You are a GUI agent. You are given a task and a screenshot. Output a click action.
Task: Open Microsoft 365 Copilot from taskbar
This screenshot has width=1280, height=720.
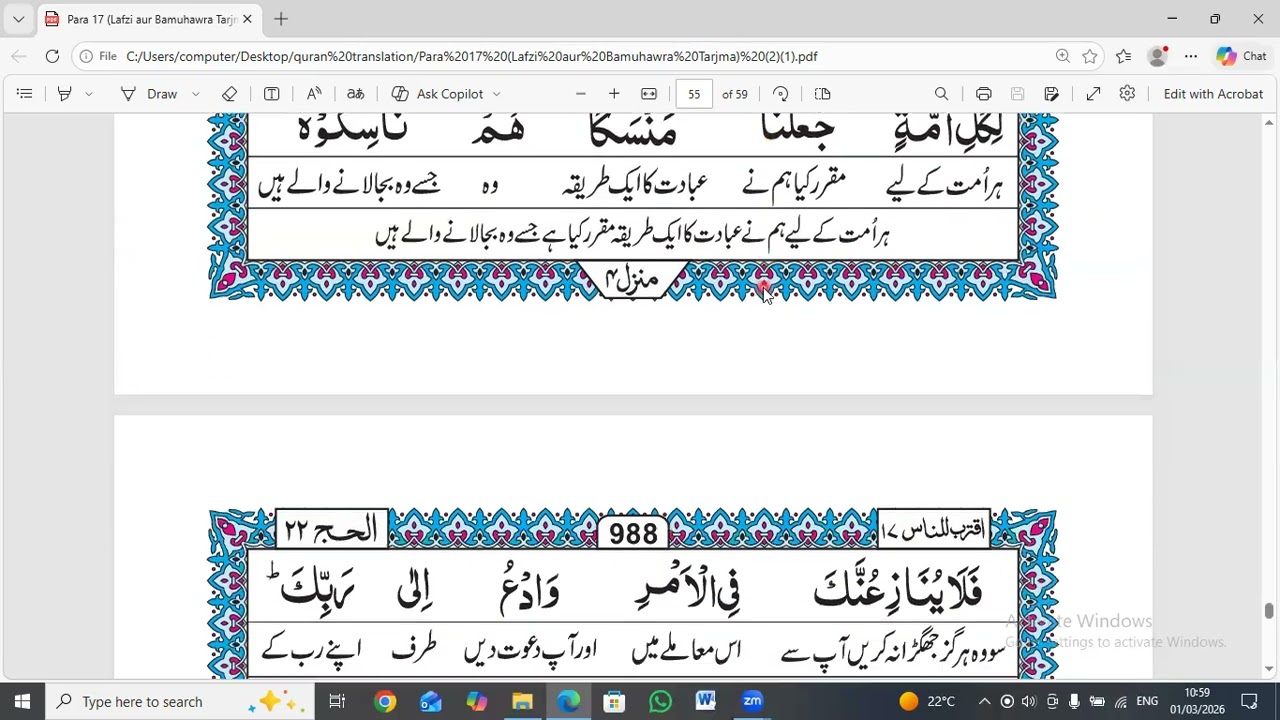pos(477,702)
